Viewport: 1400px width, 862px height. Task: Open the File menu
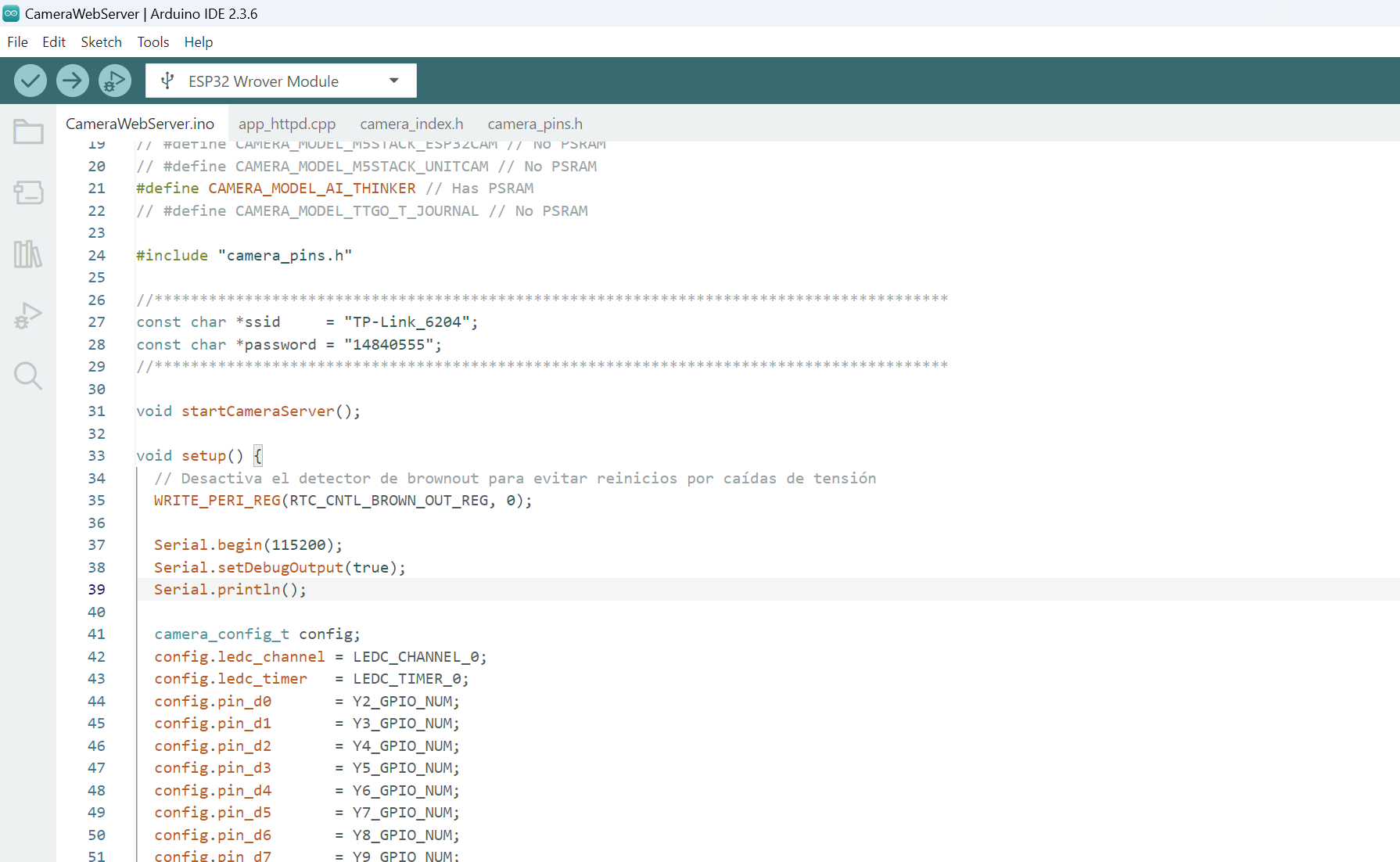[x=16, y=42]
